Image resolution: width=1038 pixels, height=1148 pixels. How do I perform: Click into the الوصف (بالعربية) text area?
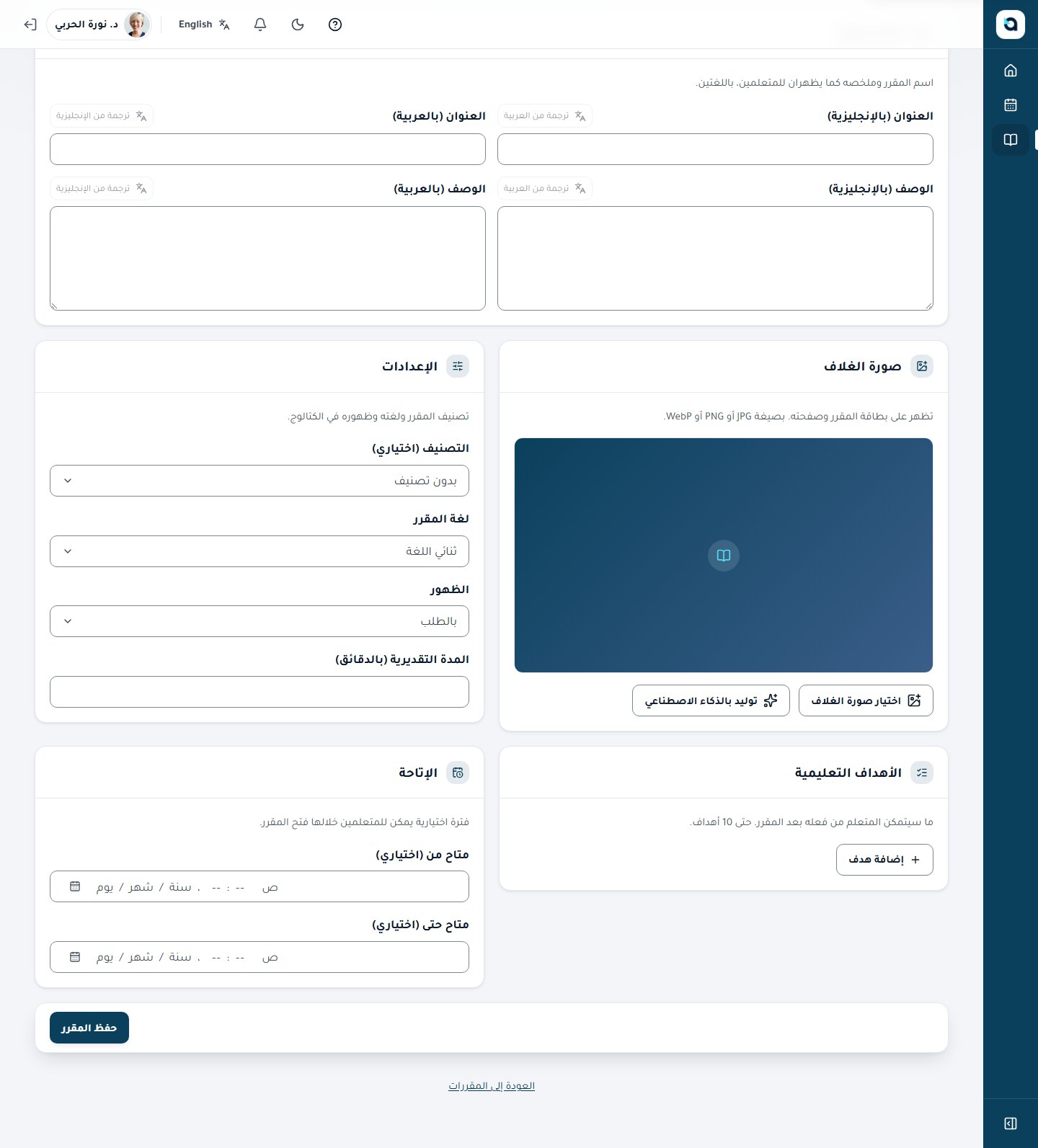267,259
